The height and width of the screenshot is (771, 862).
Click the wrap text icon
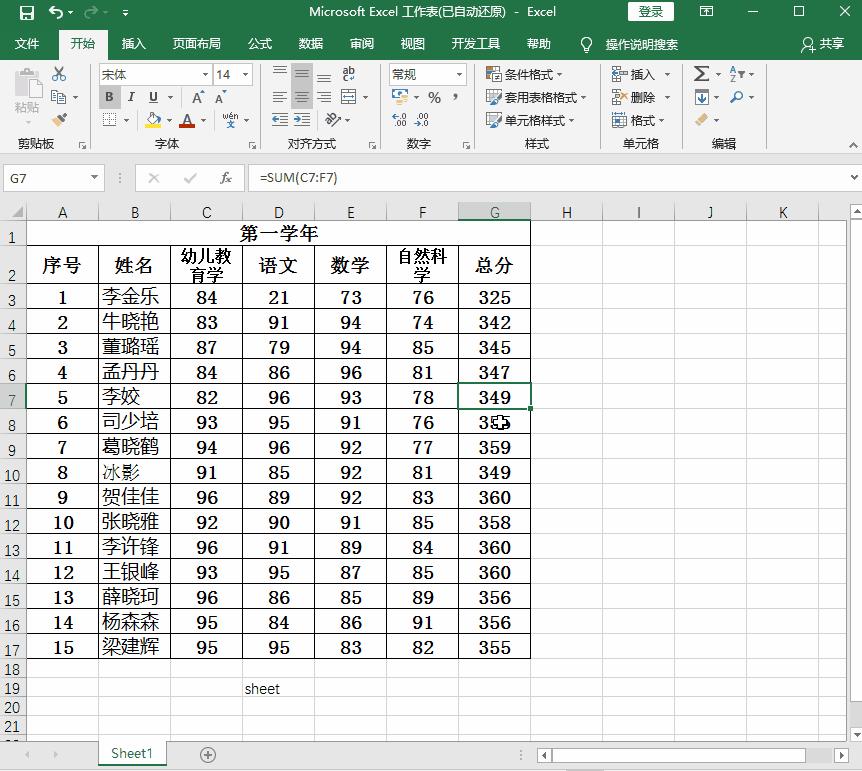pos(349,74)
